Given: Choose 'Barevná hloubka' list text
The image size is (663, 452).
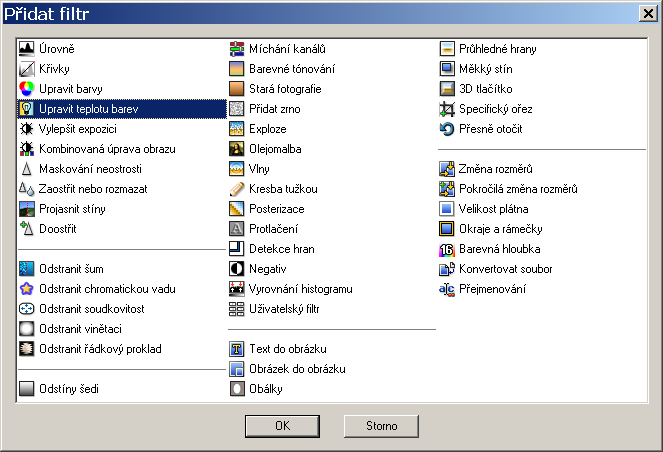Looking at the screenshot, I should pos(500,249).
